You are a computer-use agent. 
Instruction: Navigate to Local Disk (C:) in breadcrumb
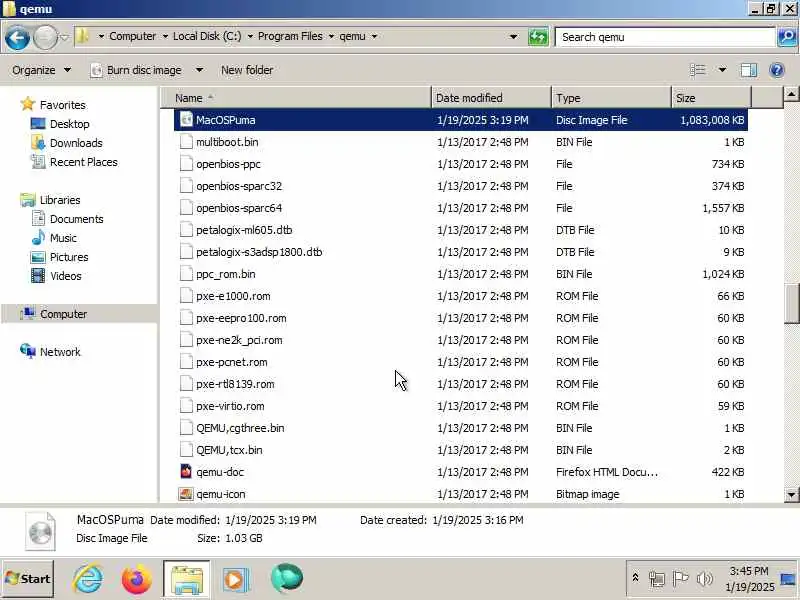tap(207, 36)
